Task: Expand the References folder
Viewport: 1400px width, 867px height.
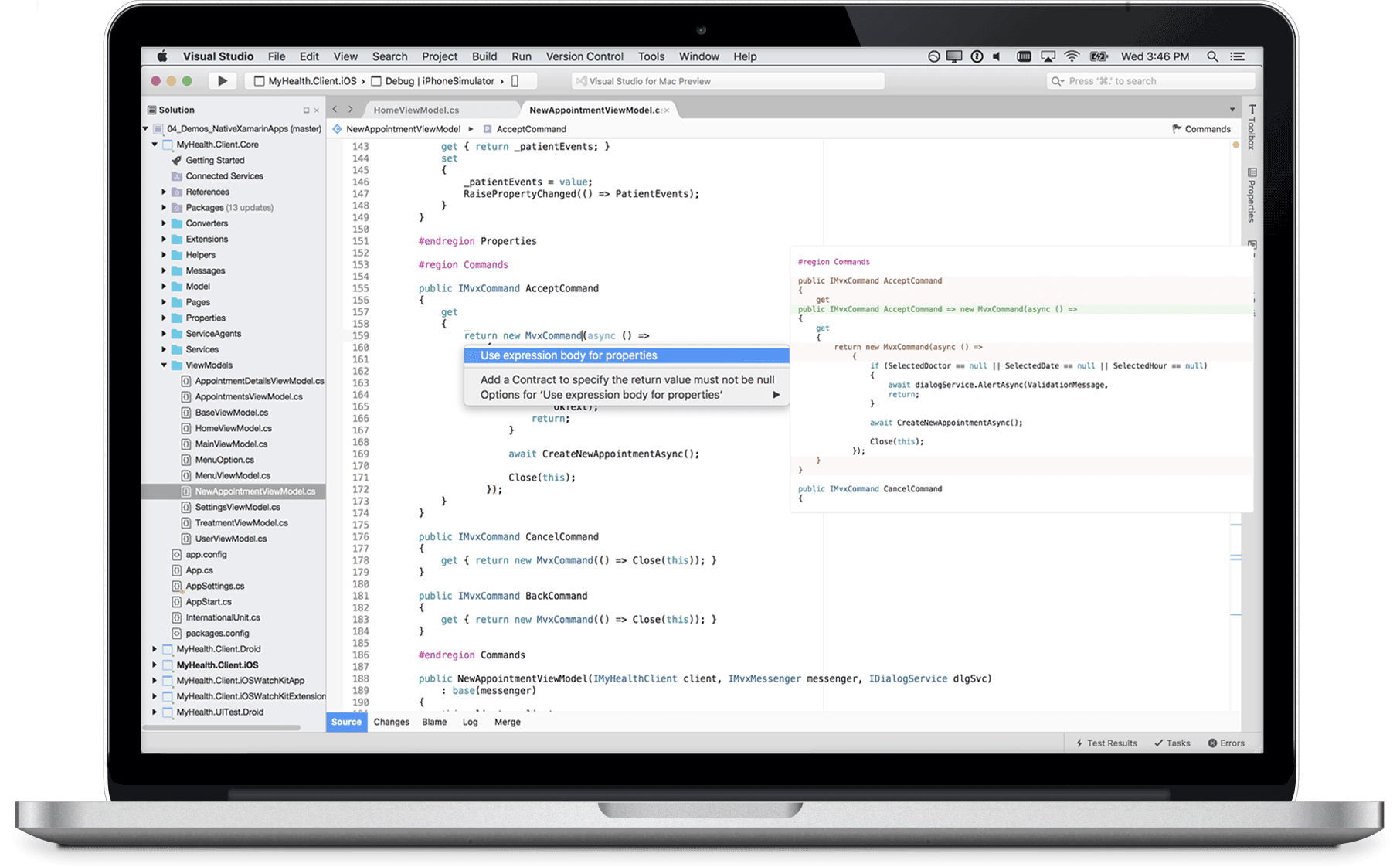Action: coord(164,192)
